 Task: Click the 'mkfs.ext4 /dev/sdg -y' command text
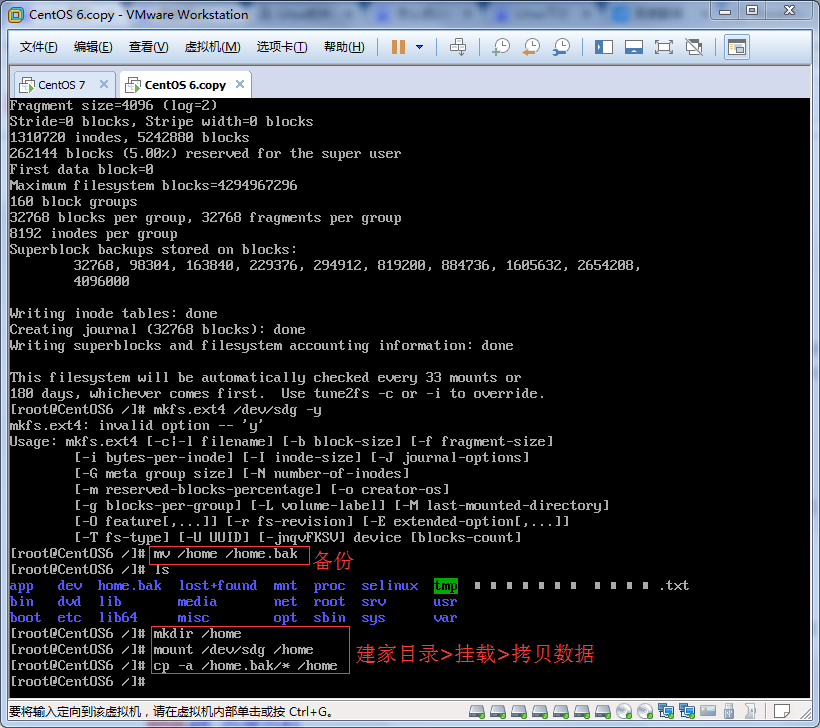237,410
